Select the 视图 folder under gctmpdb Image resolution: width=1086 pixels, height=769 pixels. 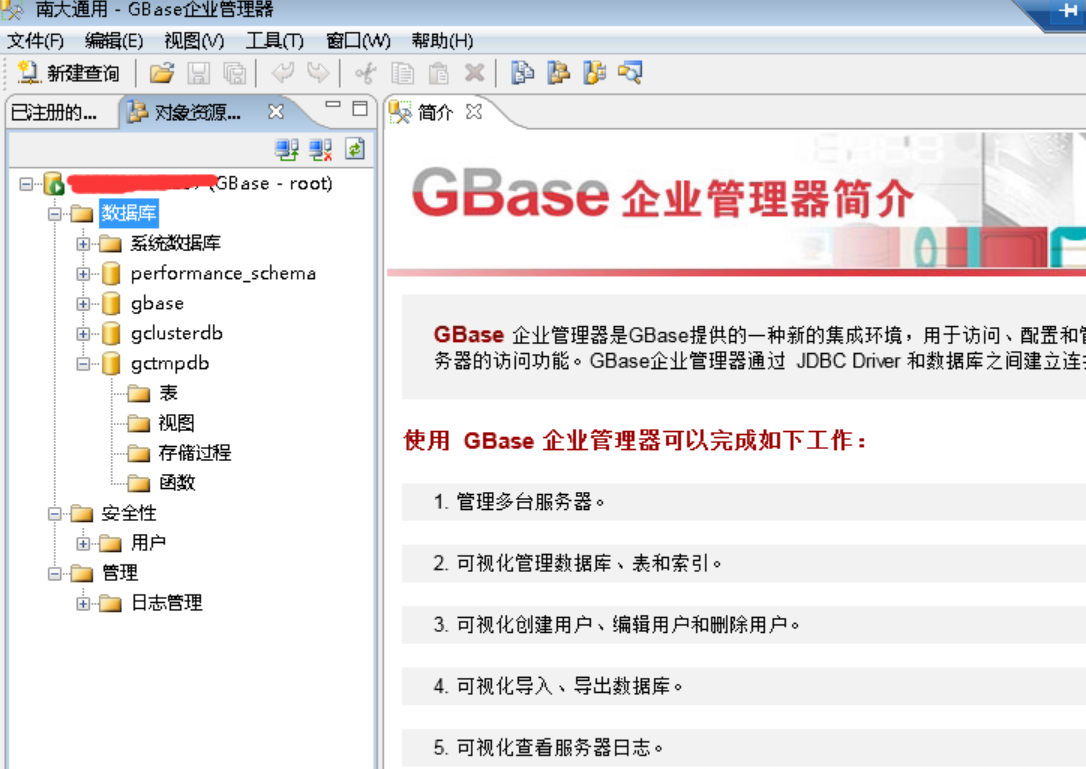tap(177, 423)
